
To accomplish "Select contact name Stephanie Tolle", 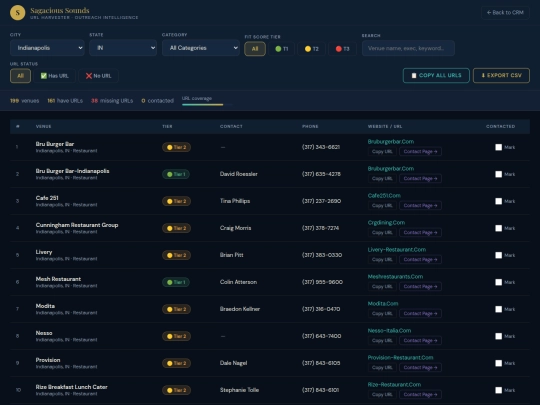I will pos(239,390).
